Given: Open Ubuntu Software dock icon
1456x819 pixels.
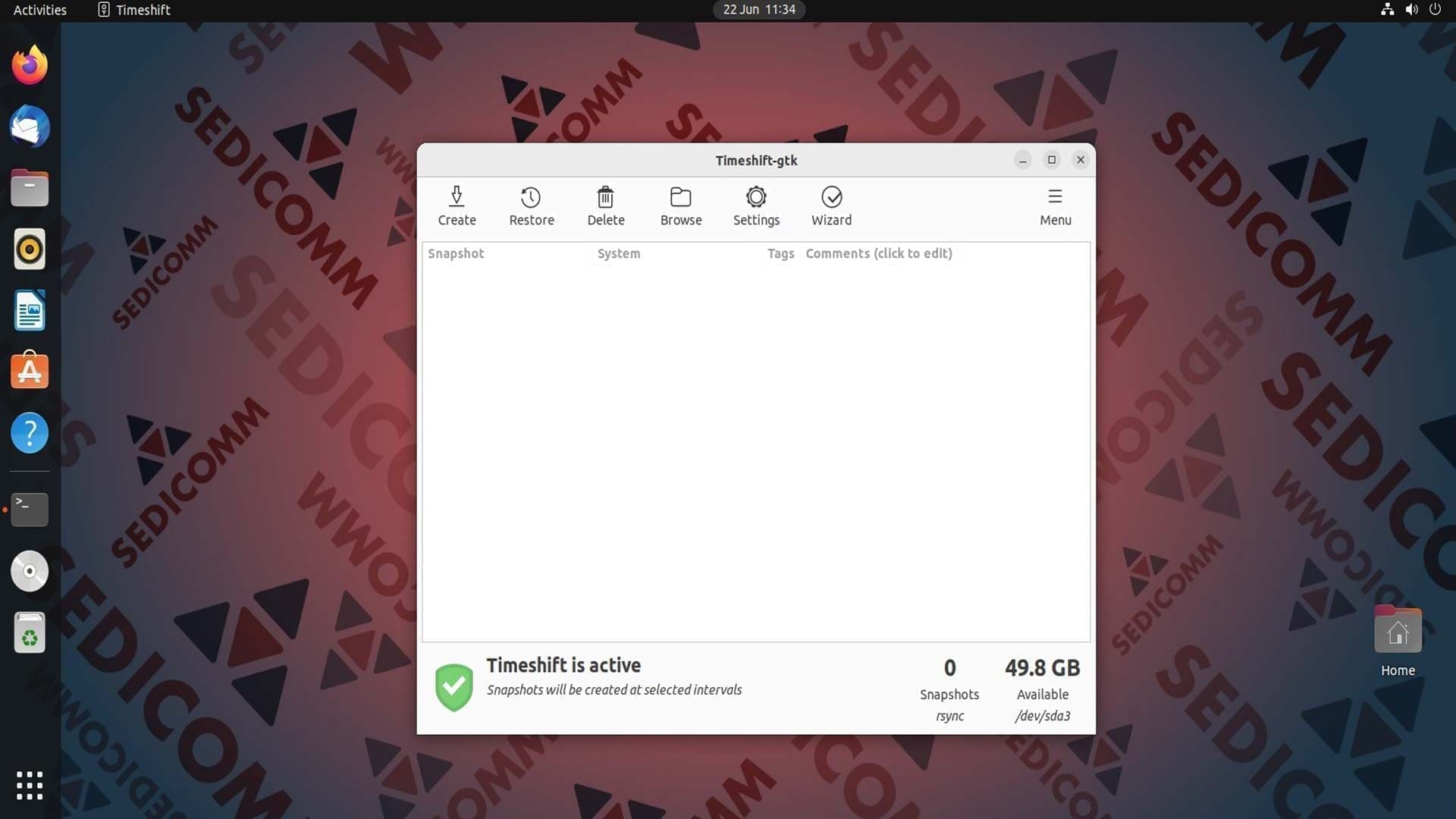Looking at the screenshot, I should click(30, 372).
